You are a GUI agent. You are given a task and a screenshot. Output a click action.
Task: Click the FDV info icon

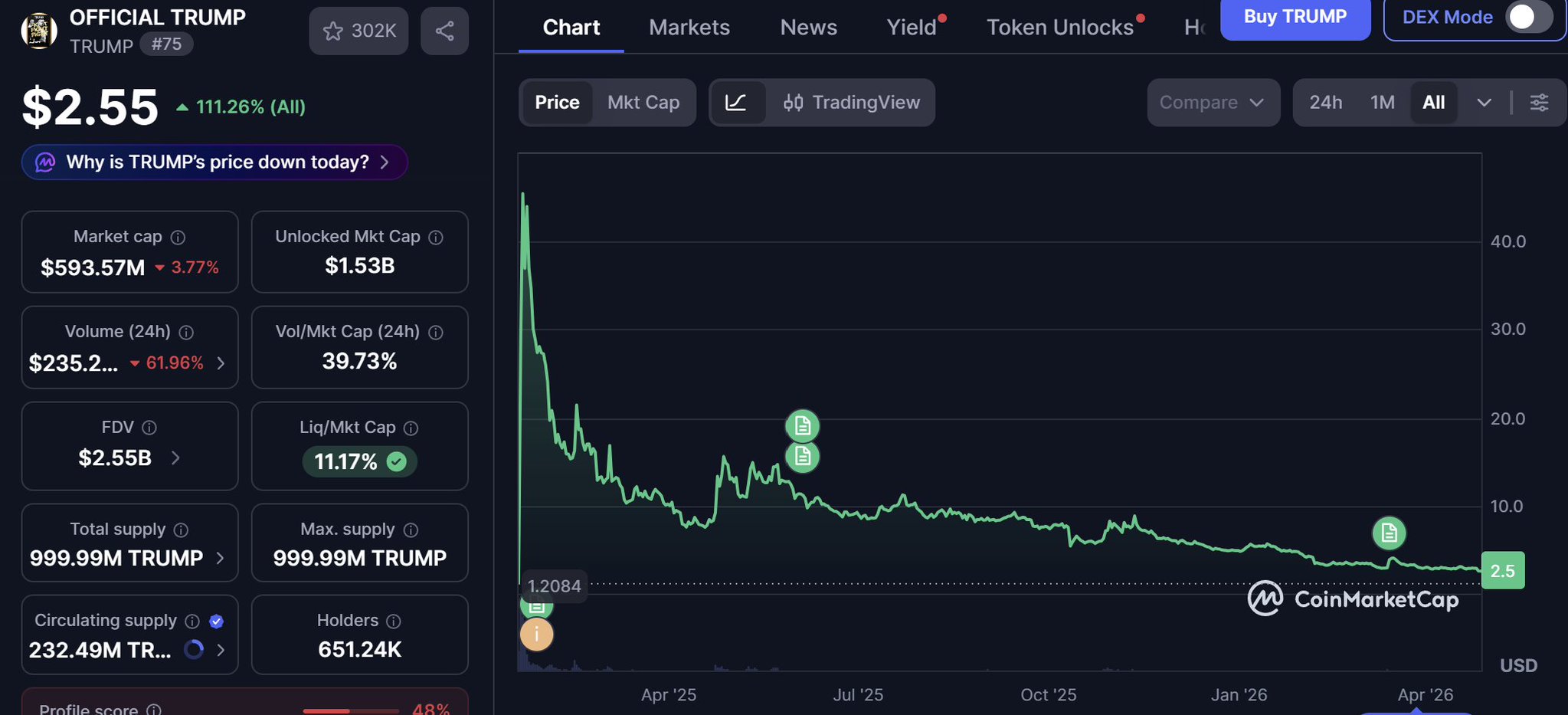[x=149, y=428]
